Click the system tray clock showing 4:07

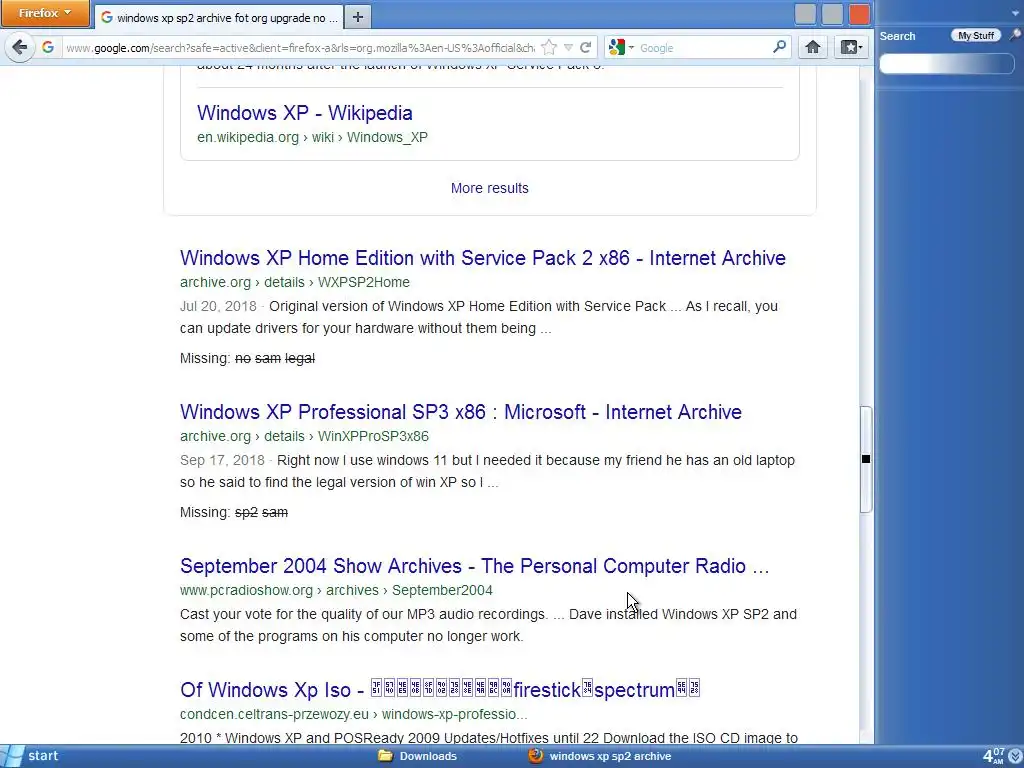[x=994, y=756]
